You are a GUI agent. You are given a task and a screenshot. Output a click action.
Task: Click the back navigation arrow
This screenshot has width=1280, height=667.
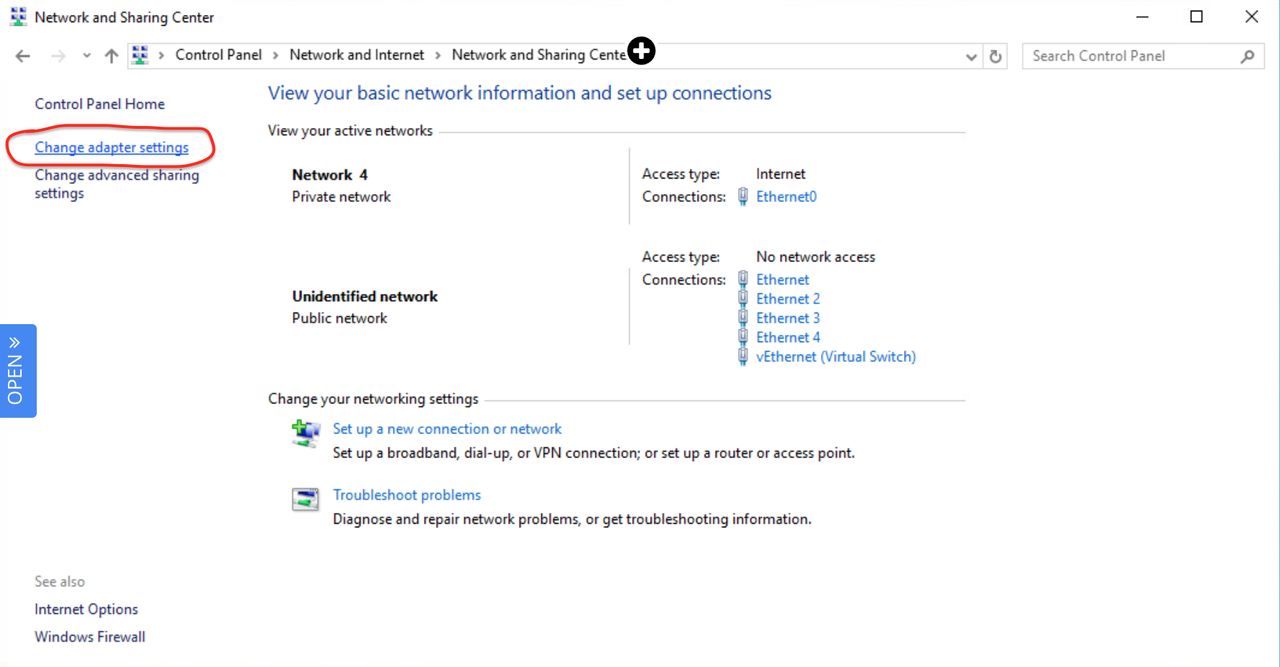pyautogui.click(x=22, y=55)
